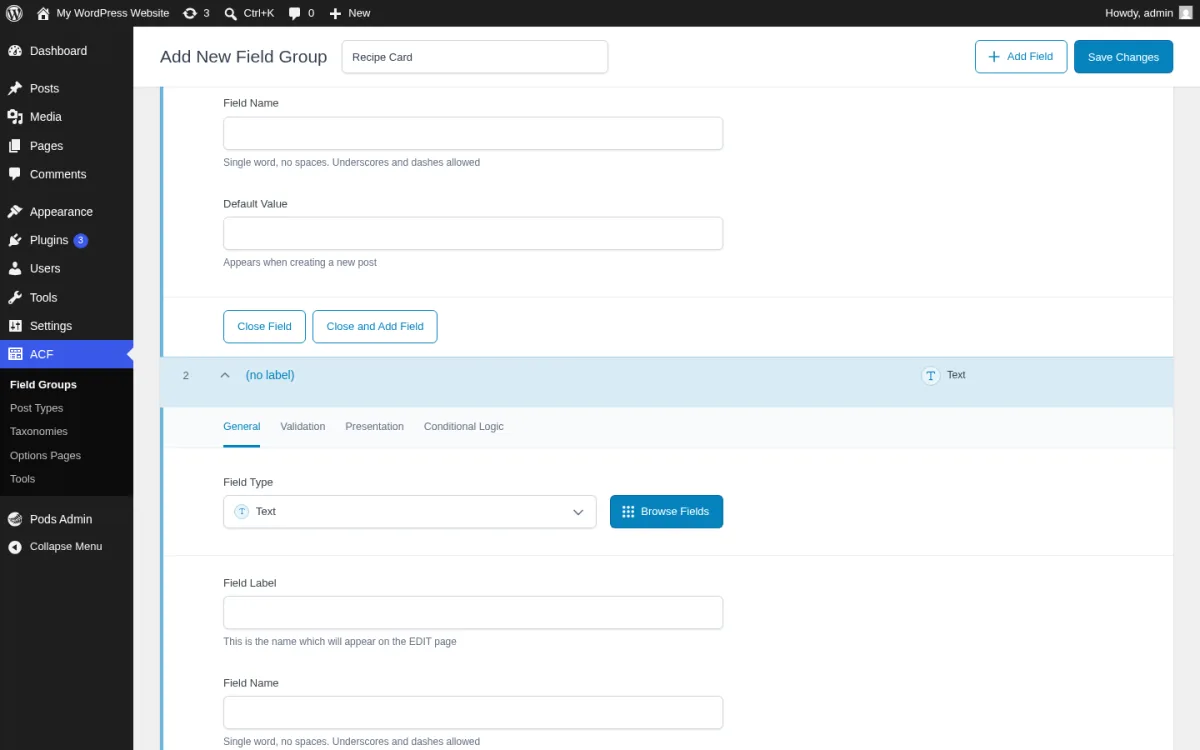Click the Close Field button
Image resolution: width=1200 pixels, height=750 pixels.
(264, 327)
